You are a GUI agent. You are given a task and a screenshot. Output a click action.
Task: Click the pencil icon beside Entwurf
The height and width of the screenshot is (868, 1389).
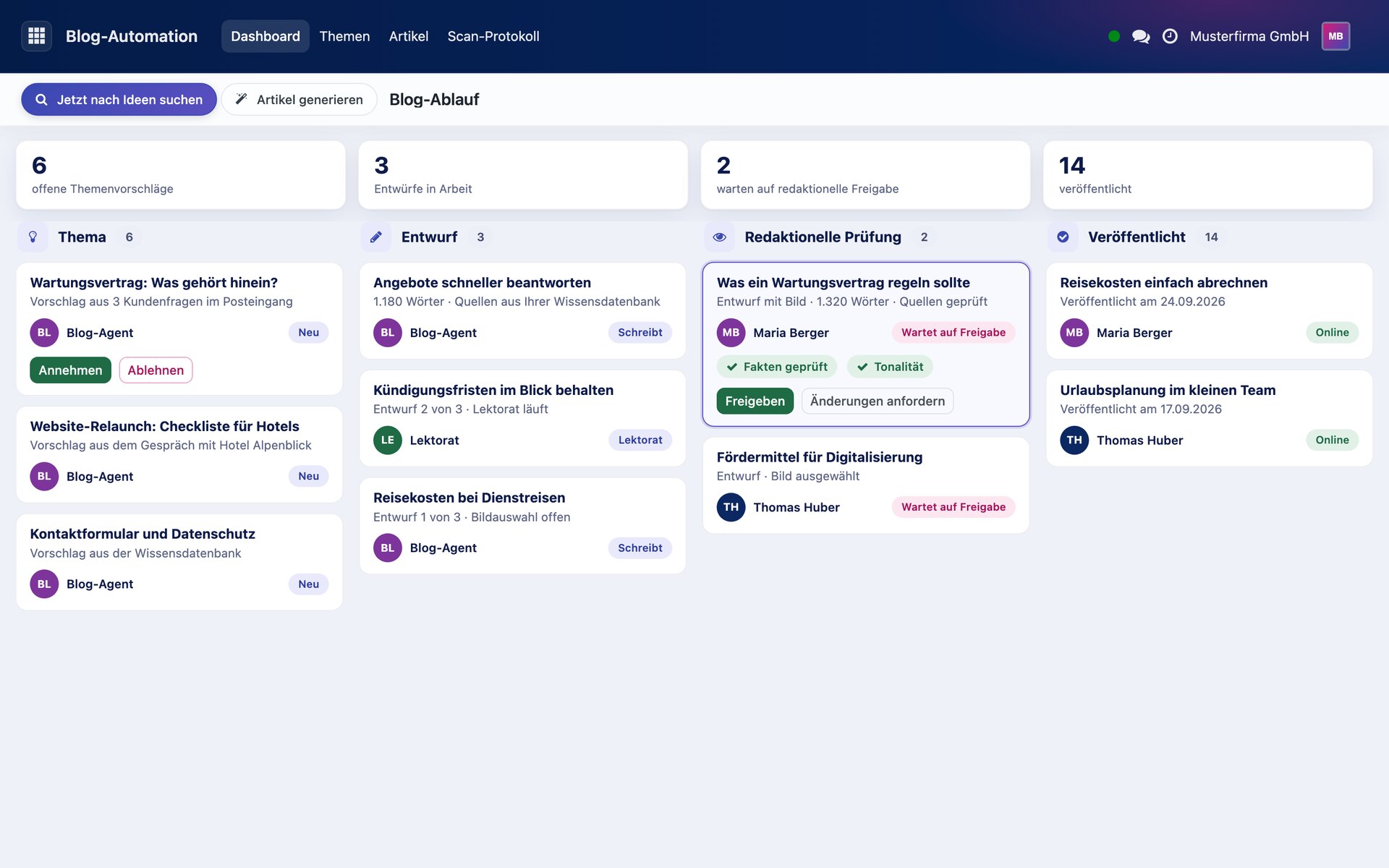[x=376, y=237]
